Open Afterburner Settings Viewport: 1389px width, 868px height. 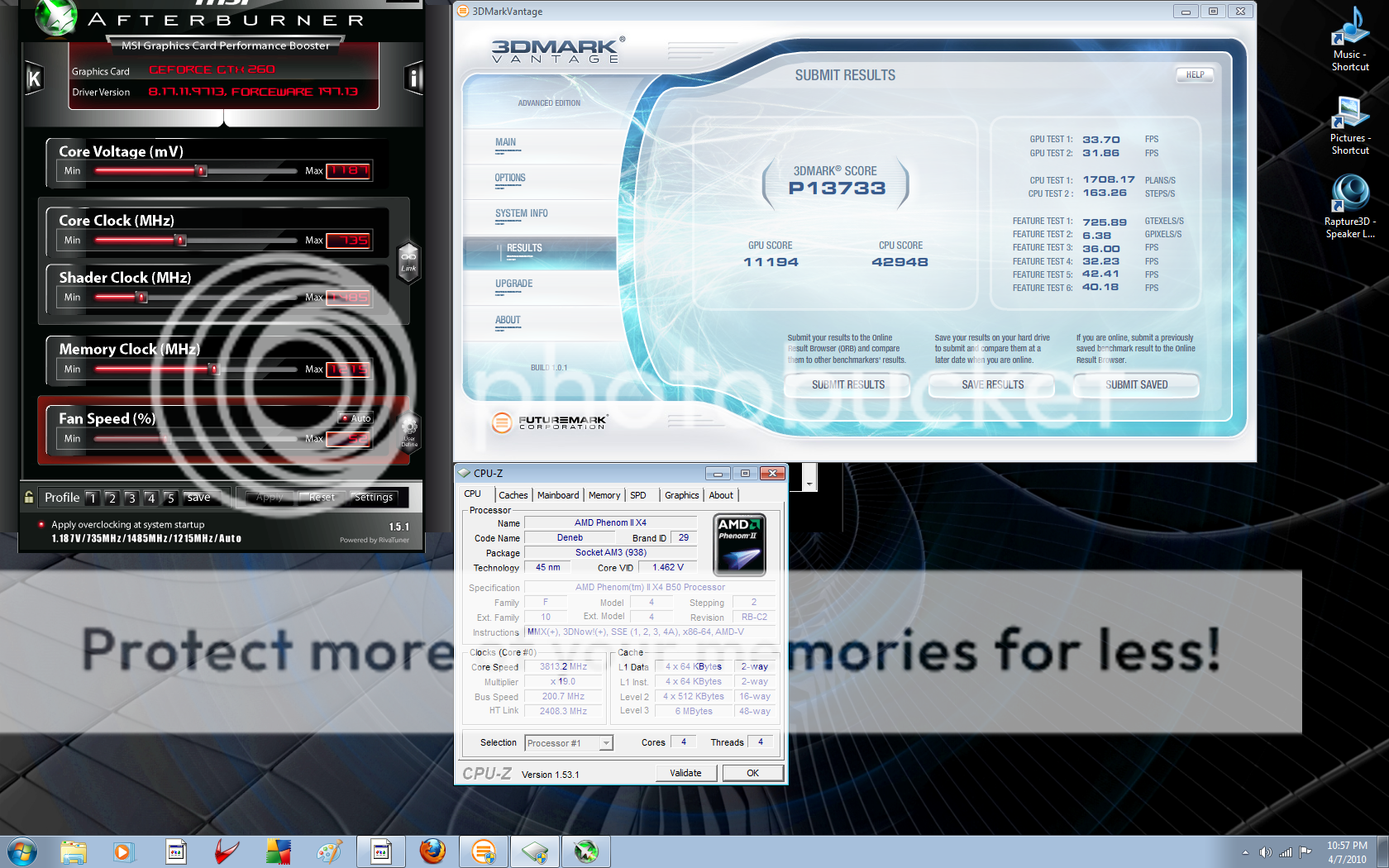[374, 498]
